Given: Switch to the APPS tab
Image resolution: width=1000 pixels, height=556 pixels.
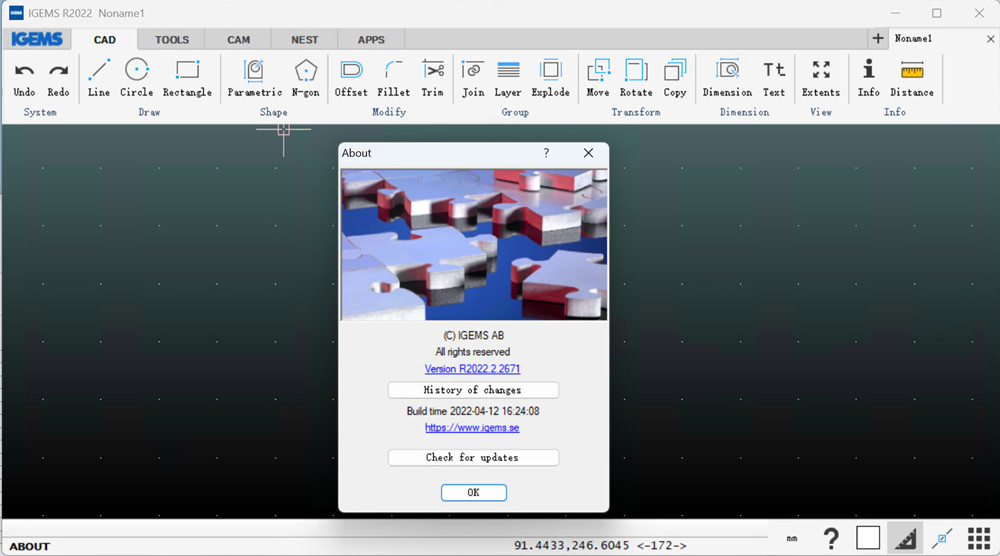Looking at the screenshot, I should (371, 40).
